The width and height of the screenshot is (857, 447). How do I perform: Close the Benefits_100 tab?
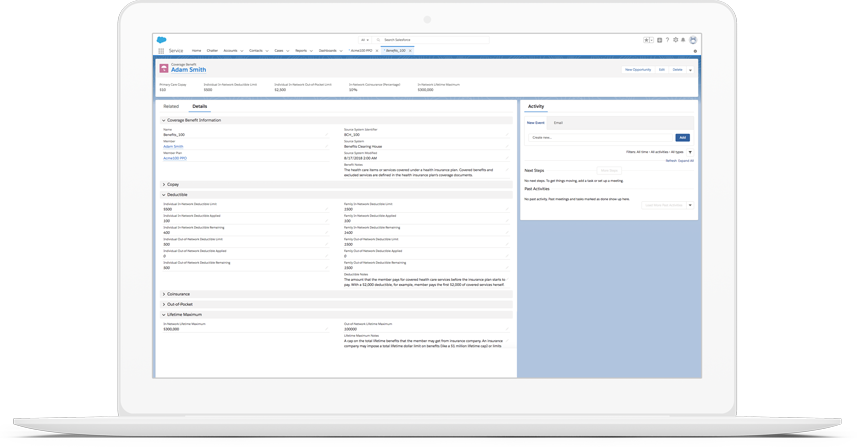coord(410,50)
